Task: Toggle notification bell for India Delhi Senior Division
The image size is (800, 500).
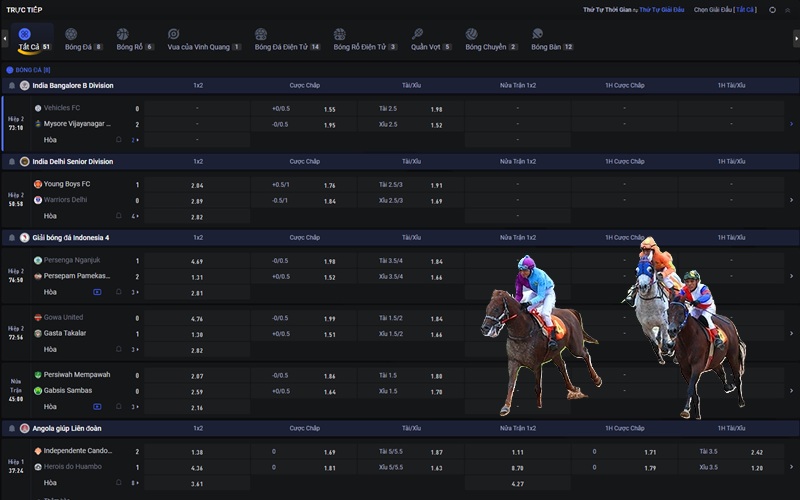Action: coord(11,162)
